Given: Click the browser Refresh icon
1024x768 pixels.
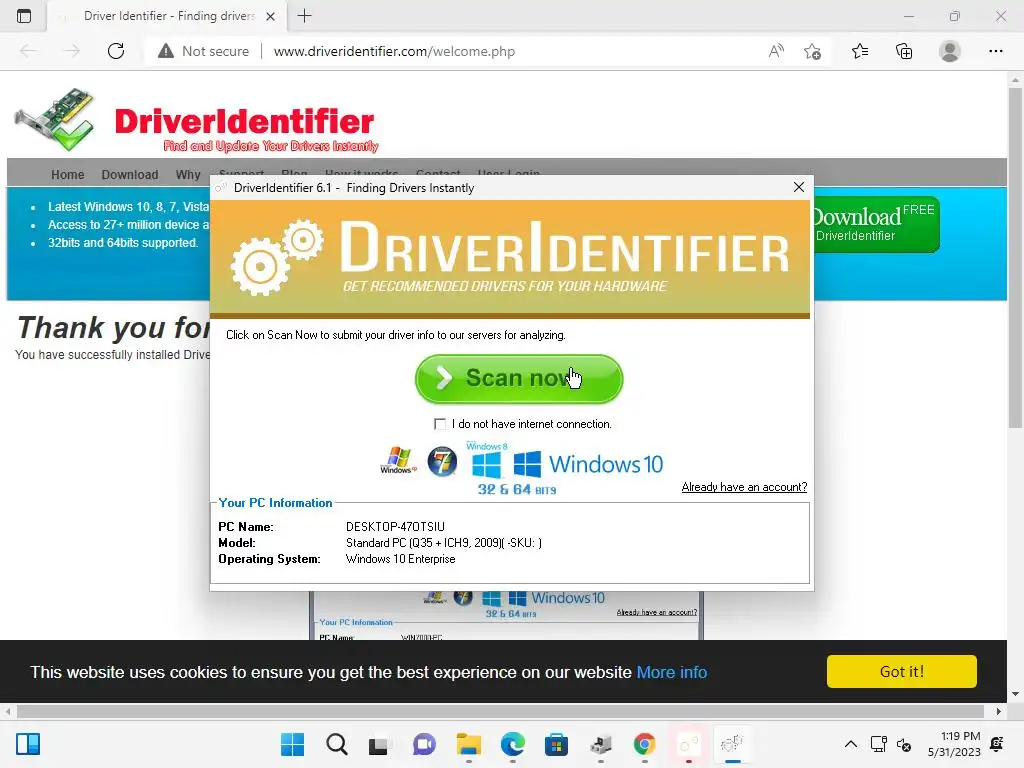Looking at the screenshot, I should click(x=116, y=51).
